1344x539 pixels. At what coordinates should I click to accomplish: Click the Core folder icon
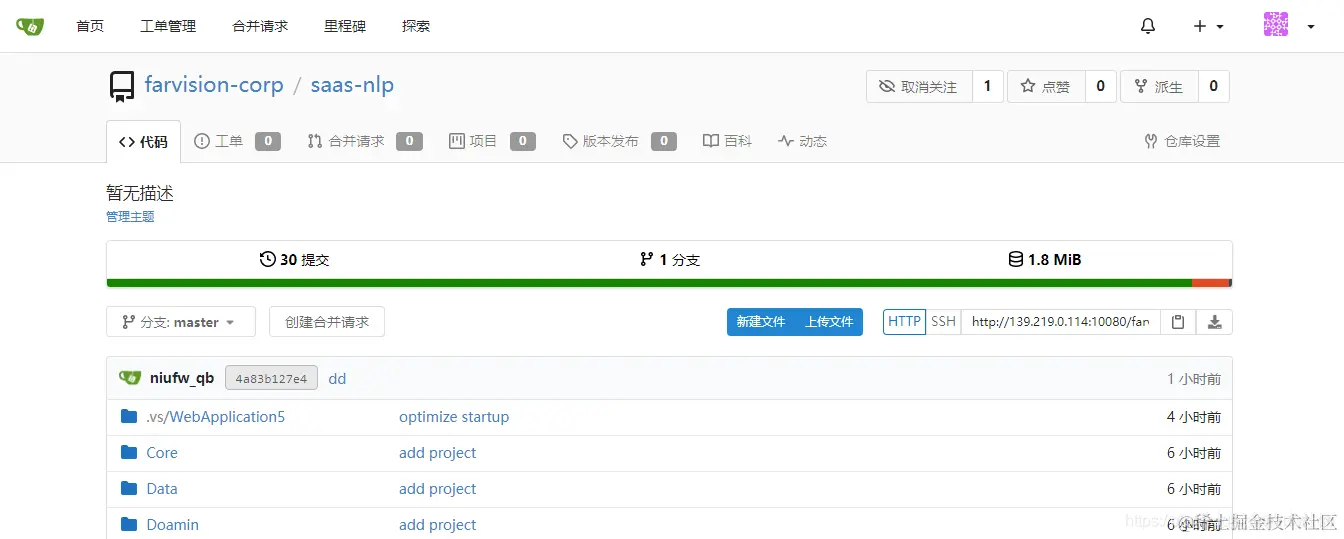(x=129, y=452)
